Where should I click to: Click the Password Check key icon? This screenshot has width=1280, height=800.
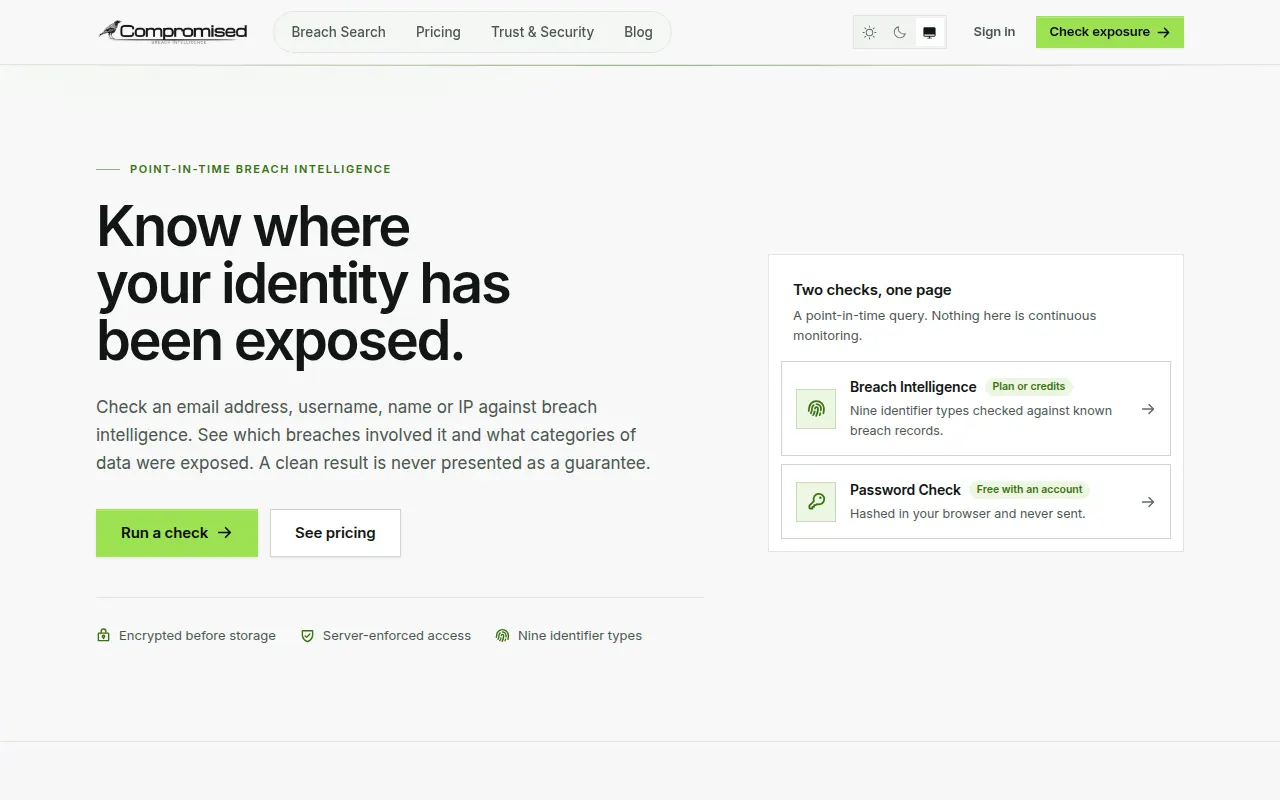click(816, 502)
